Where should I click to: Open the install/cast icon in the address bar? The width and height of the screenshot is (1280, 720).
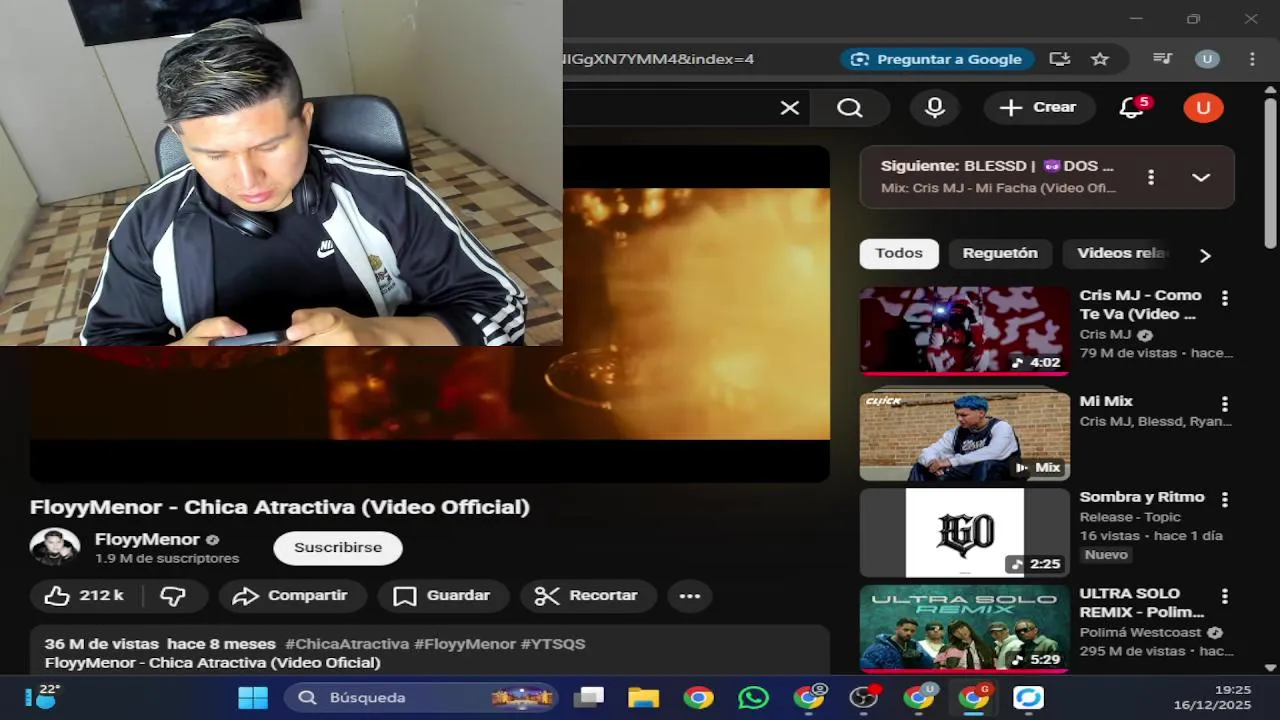[1060, 59]
